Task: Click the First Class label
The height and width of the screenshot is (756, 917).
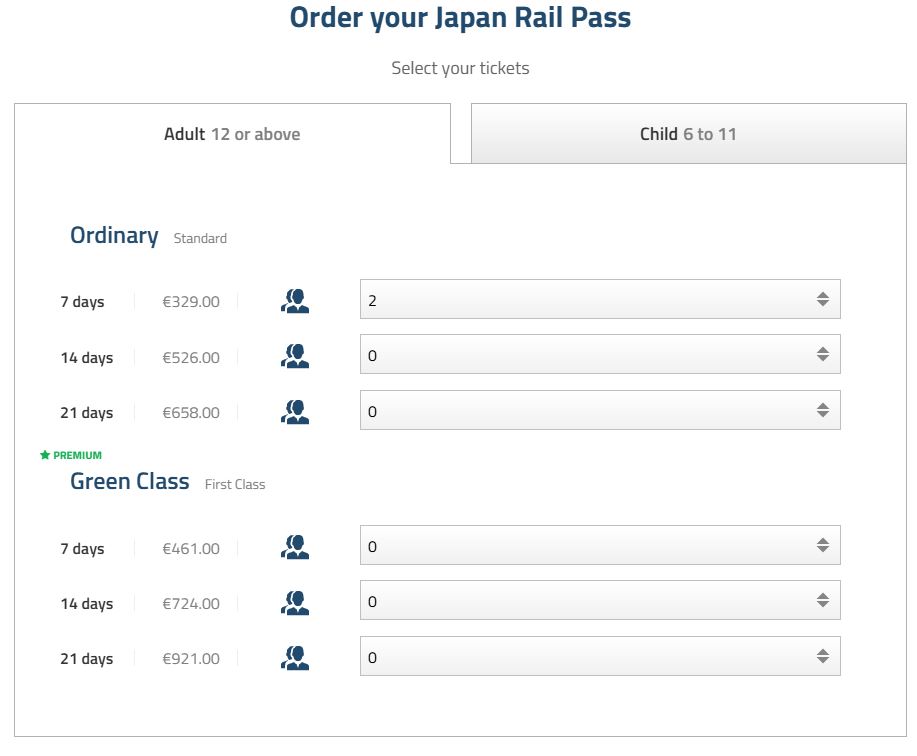Action: click(x=235, y=484)
